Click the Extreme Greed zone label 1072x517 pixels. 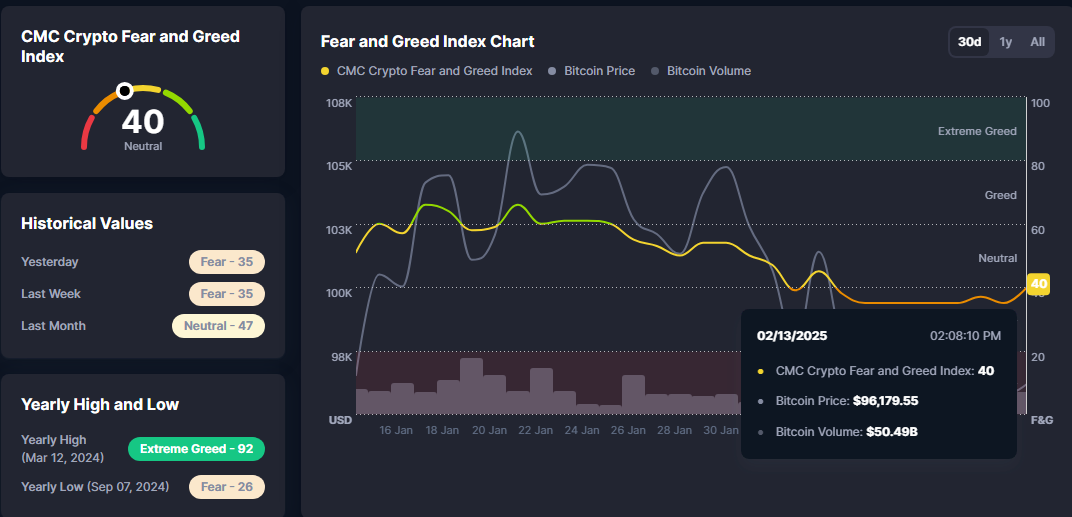977,131
